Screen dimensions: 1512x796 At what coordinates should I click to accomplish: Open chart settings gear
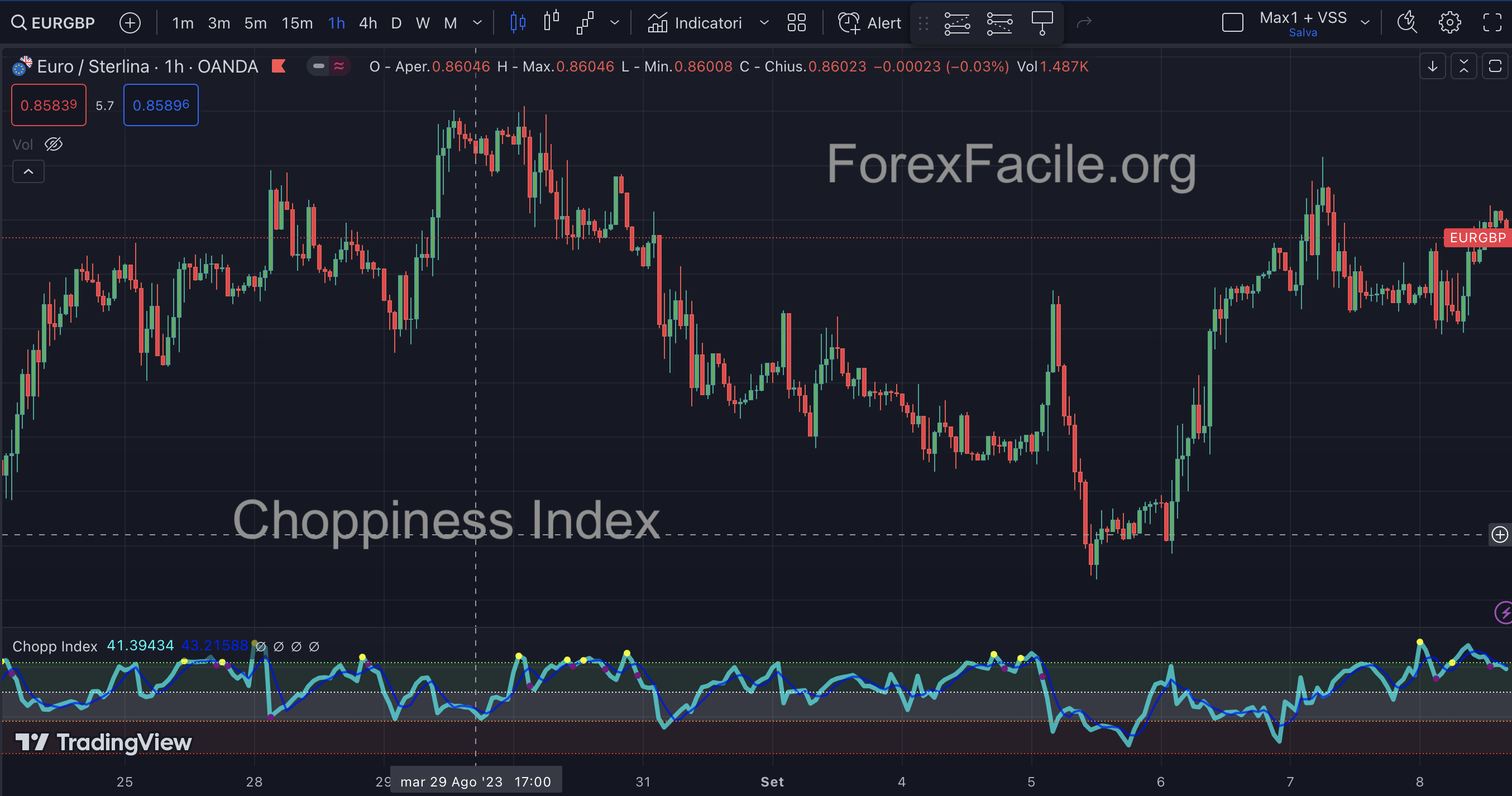pyautogui.click(x=1450, y=23)
